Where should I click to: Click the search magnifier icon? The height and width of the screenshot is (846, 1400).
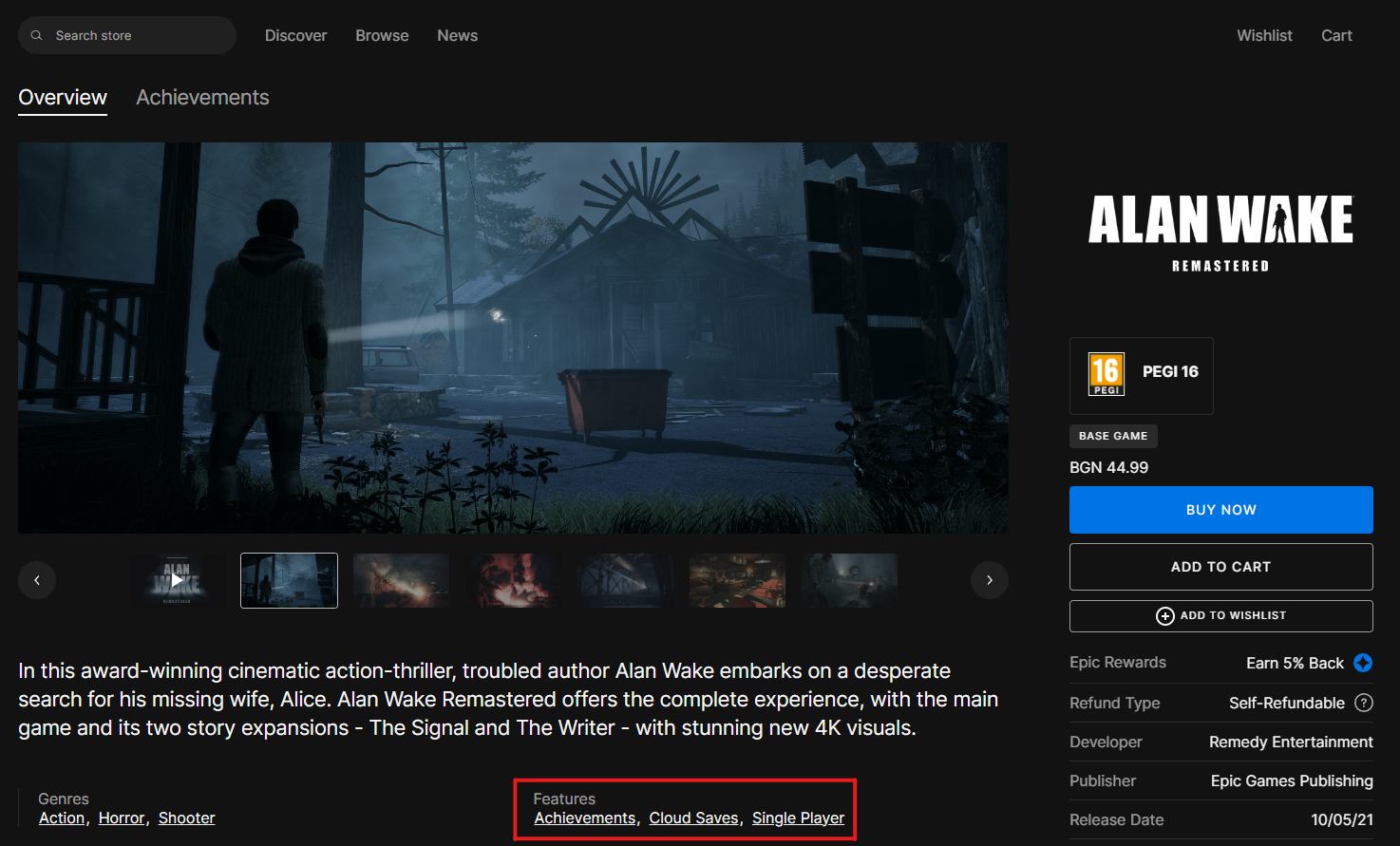[x=37, y=35]
